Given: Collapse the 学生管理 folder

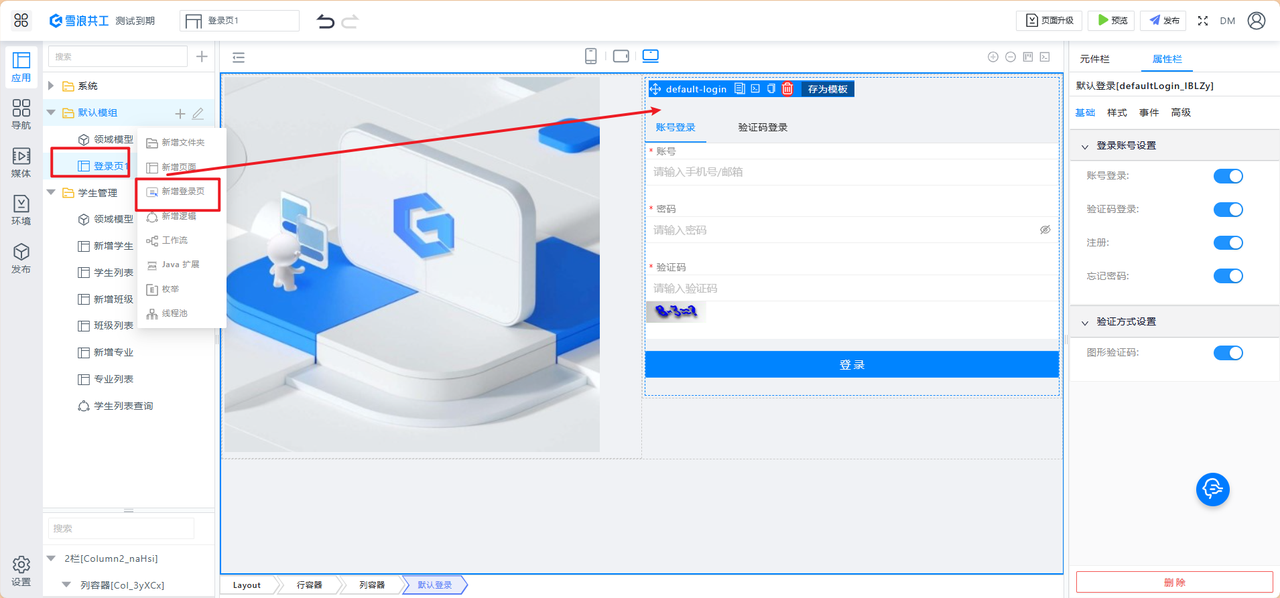Looking at the screenshot, I should pyautogui.click(x=51, y=193).
